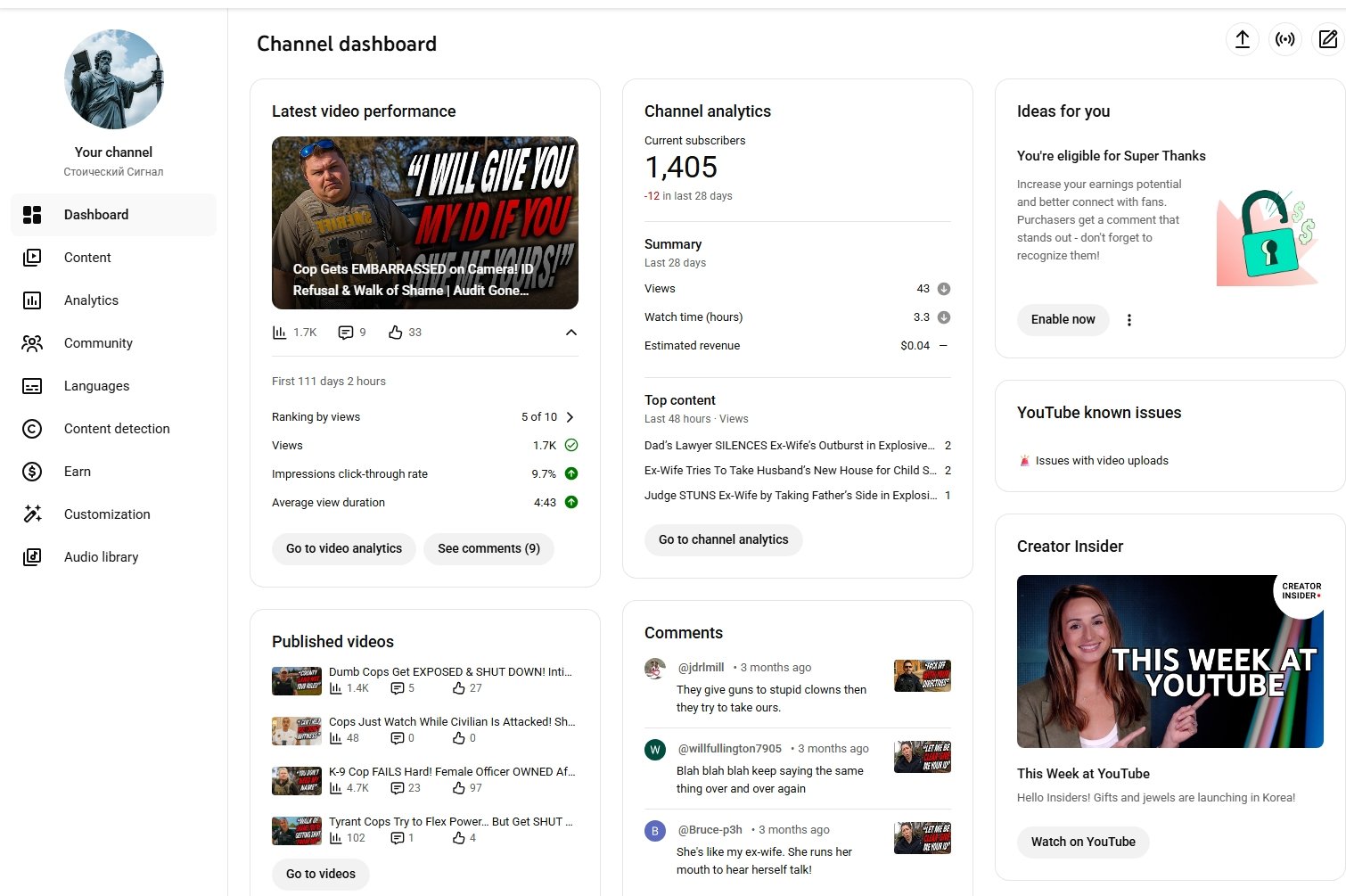
Task: Open Issues with video uploads link
Action: click(x=1101, y=461)
